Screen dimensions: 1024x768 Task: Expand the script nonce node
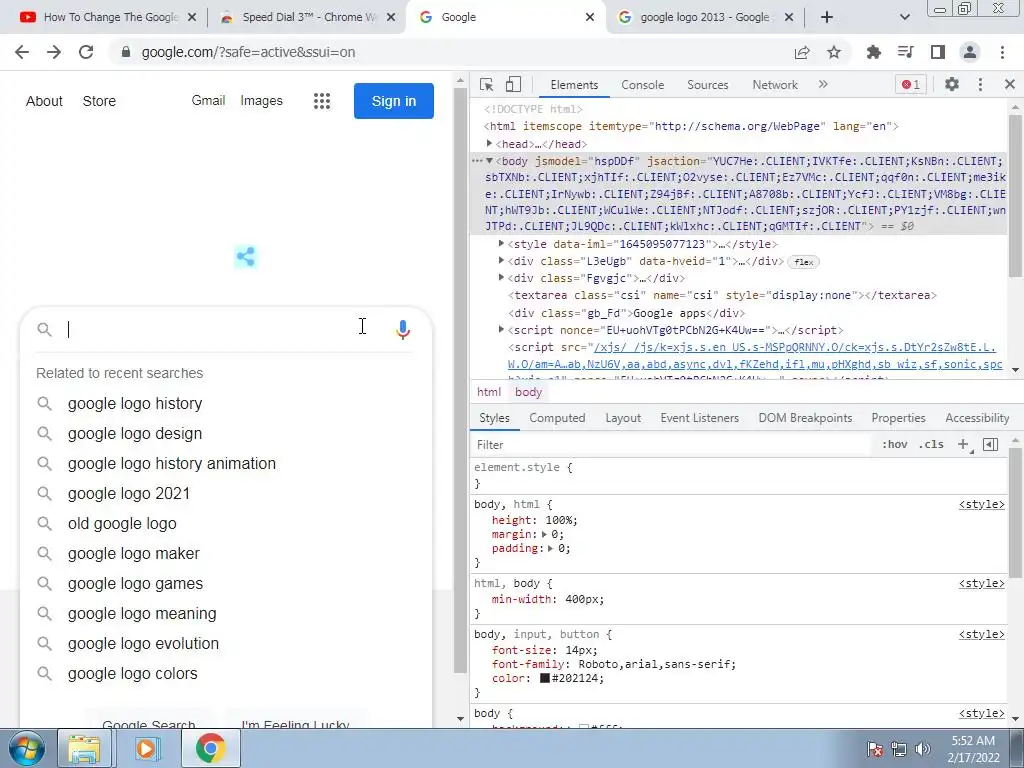click(502, 329)
